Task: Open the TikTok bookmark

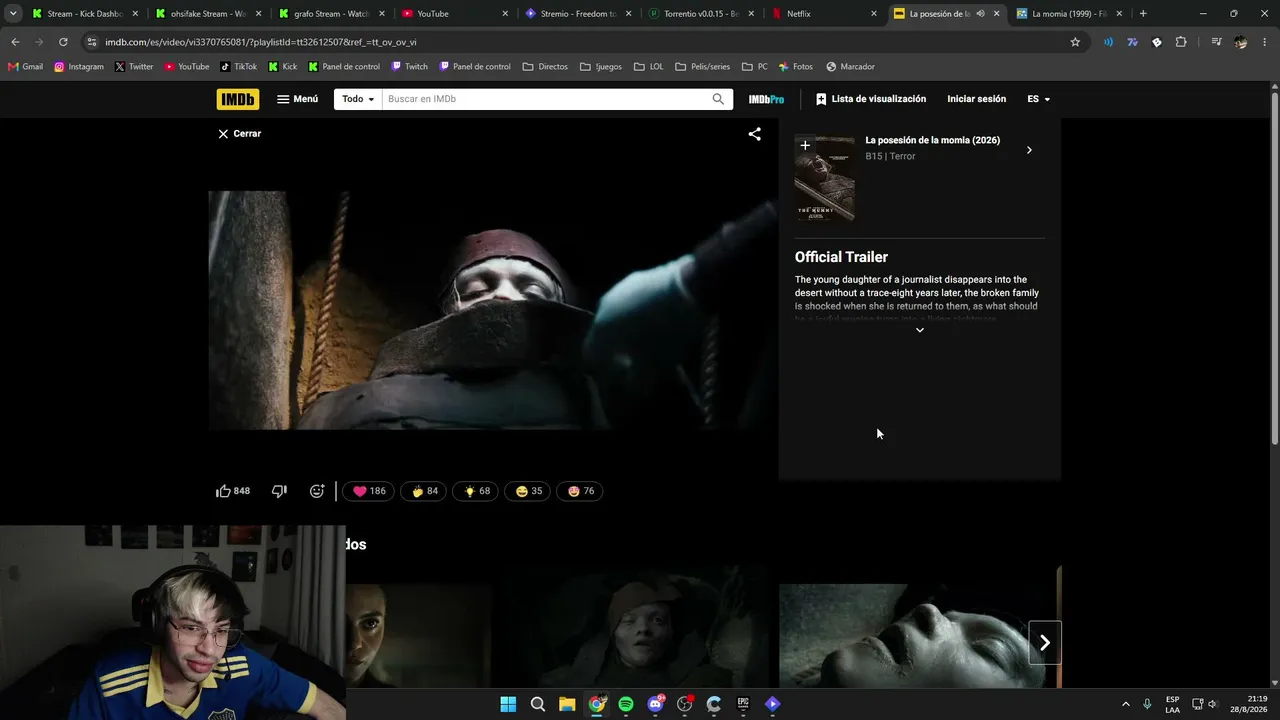Action: point(238,67)
